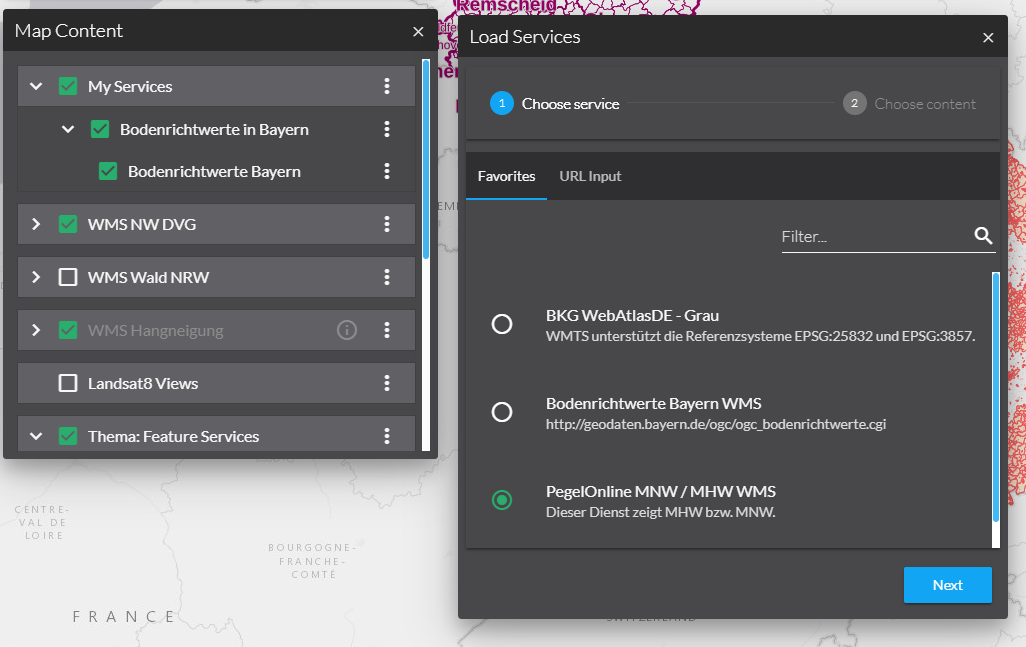Click the Next button
The image size is (1026, 647).
point(947,585)
